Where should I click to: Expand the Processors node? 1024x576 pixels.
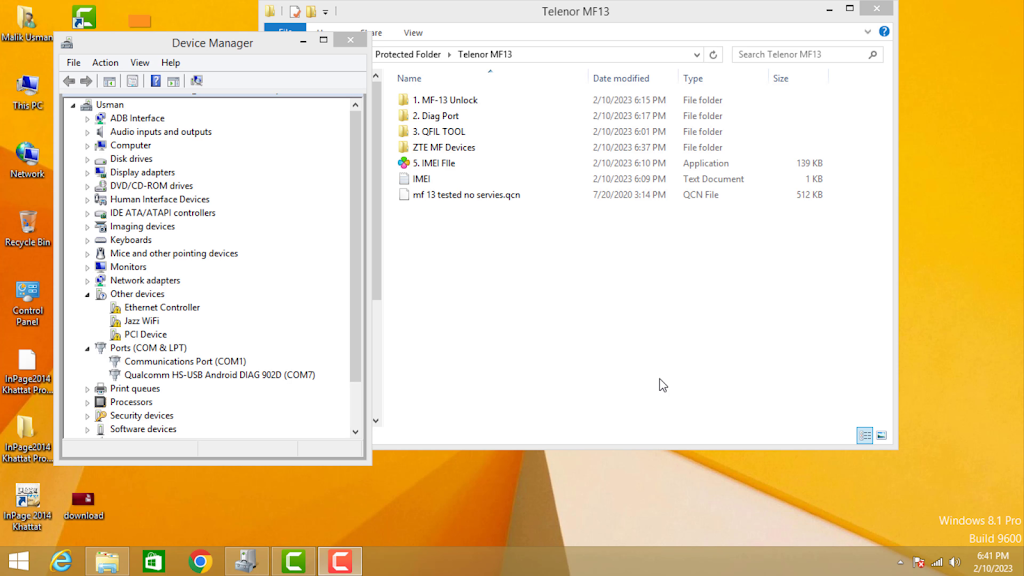[x=87, y=402]
